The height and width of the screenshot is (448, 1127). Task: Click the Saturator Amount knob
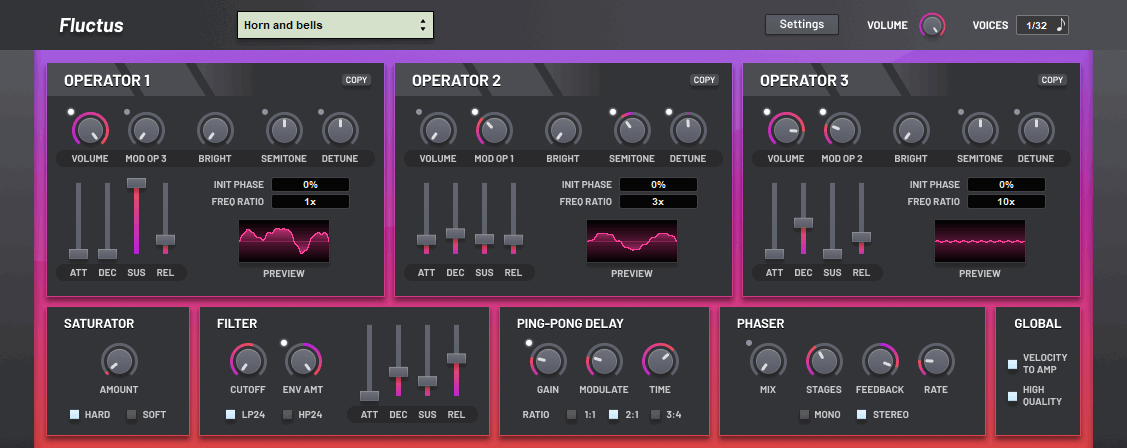118,361
